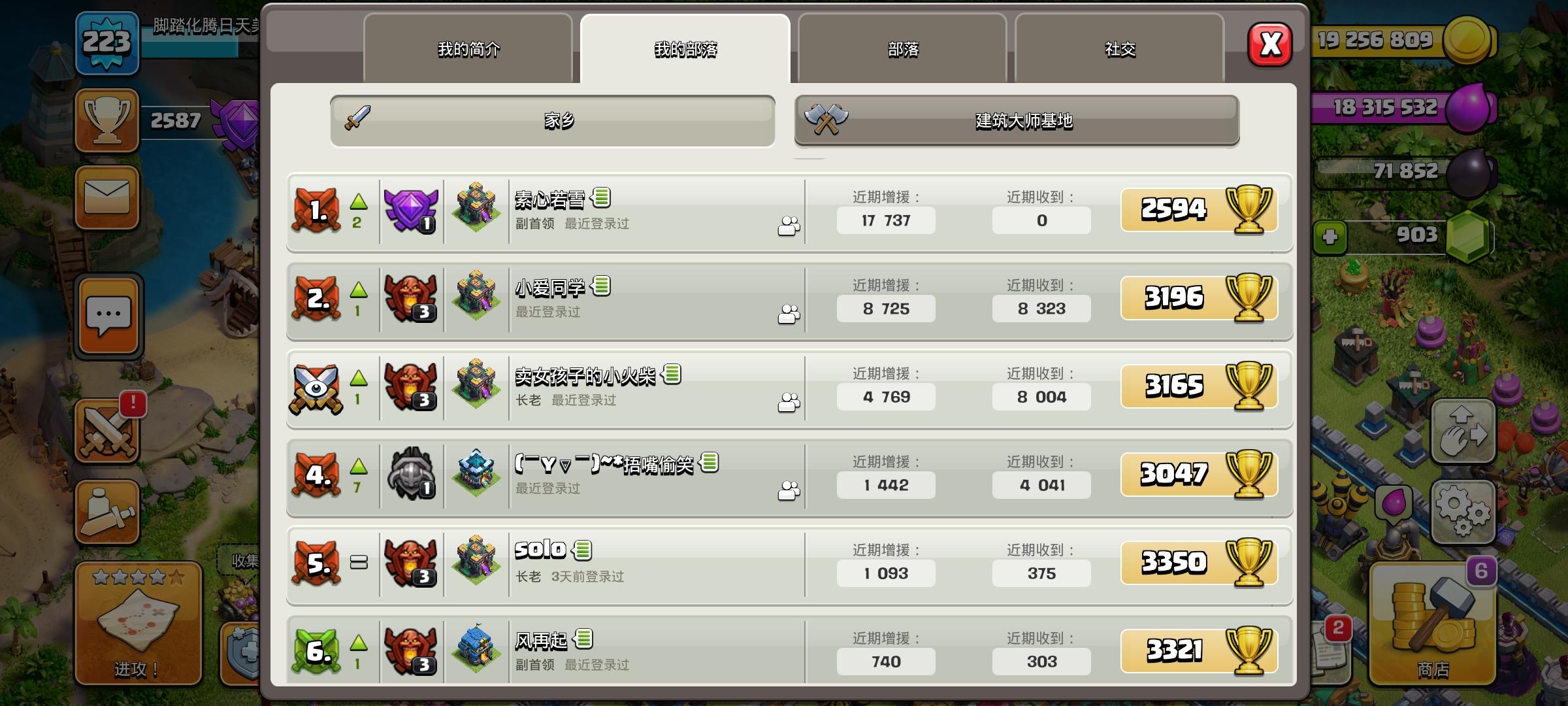Open the trophy leaderboard icon
Viewport: 1568px width, 706px height.
point(107,121)
